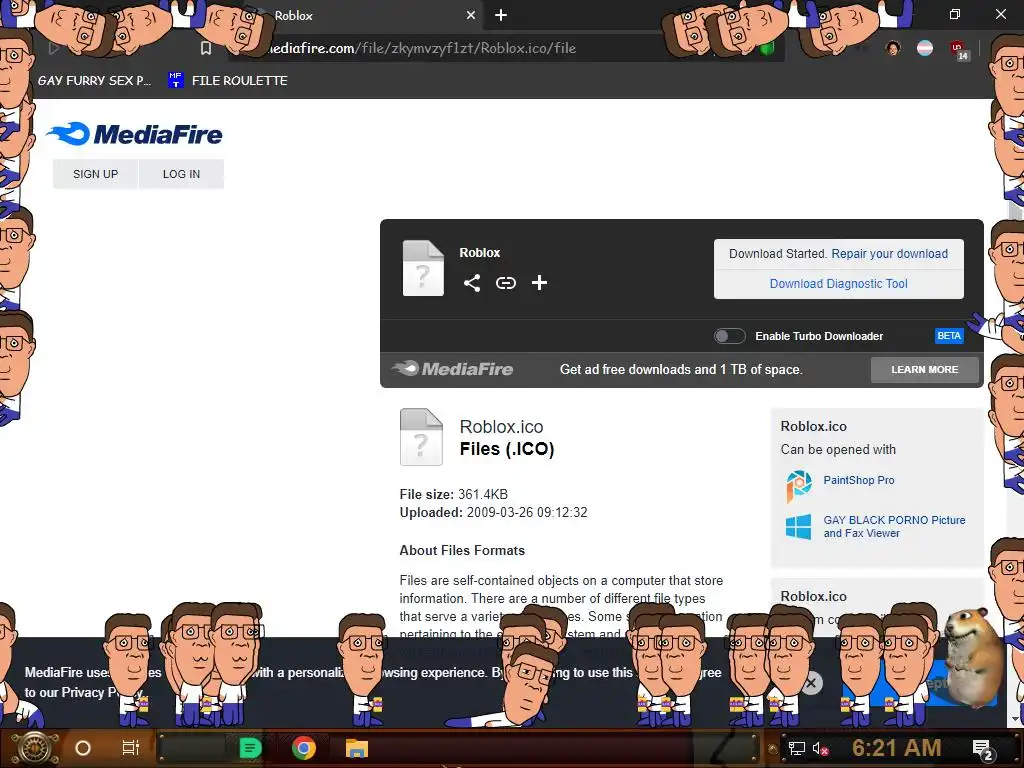Close the Roblox browser tab
This screenshot has height=768, width=1024.
click(471, 15)
